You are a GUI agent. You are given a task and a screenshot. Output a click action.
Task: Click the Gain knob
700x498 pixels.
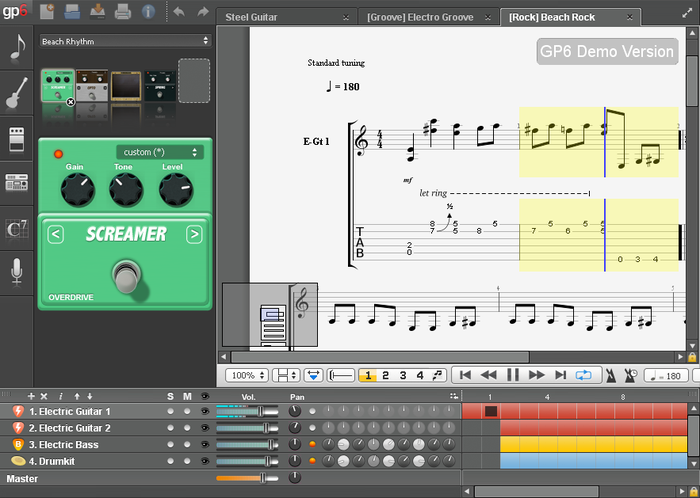tap(78, 190)
